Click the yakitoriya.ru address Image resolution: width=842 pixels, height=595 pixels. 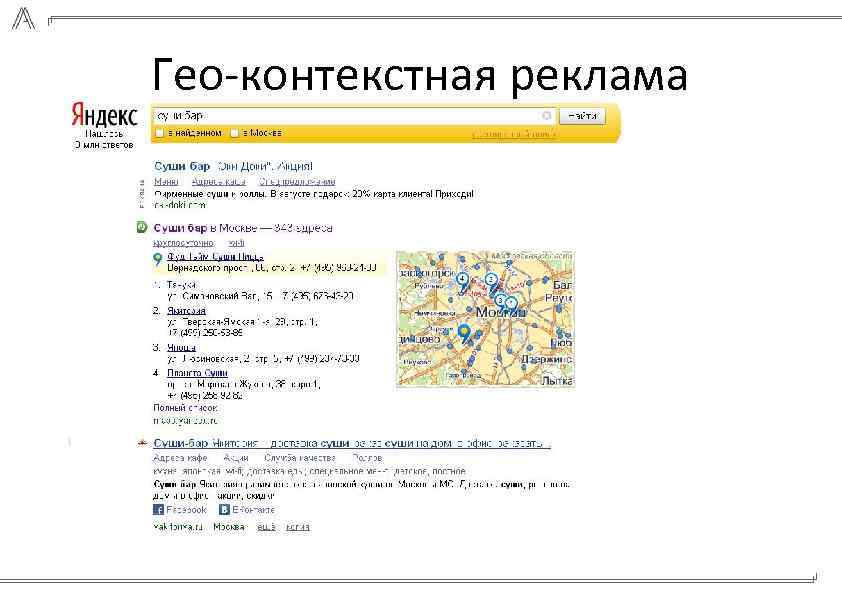pos(178,527)
